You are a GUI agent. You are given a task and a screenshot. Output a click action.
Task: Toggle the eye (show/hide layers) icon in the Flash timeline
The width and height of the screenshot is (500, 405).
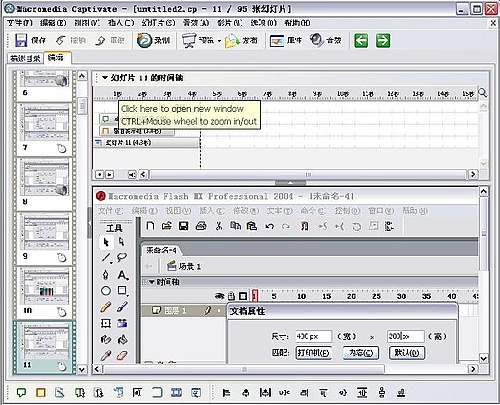[x=219, y=296]
